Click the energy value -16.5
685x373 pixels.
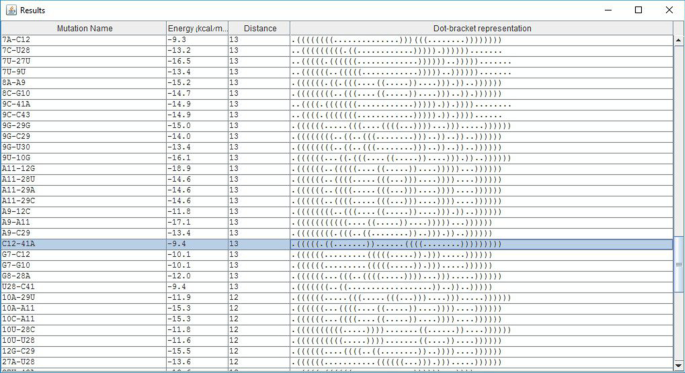[179, 61]
